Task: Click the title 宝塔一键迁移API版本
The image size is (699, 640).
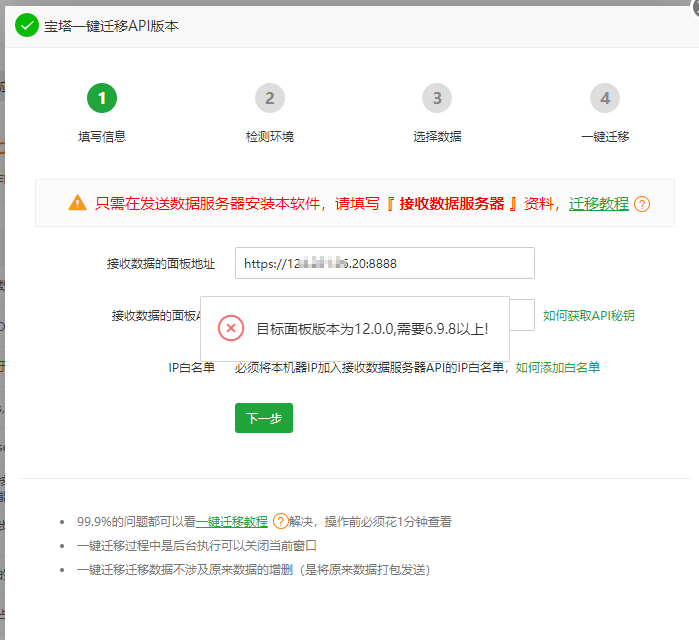Action: pyautogui.click(x=111, y=26)
